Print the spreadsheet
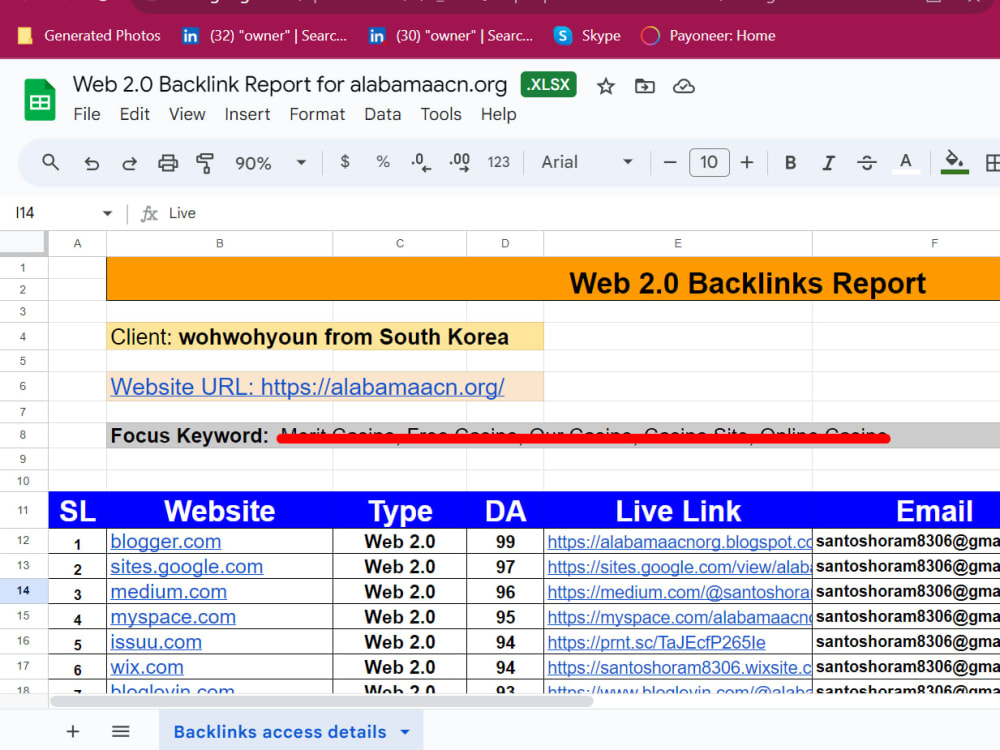This screenshot has width=1000, height=750. pyautogui.click(x=168, y=163)
